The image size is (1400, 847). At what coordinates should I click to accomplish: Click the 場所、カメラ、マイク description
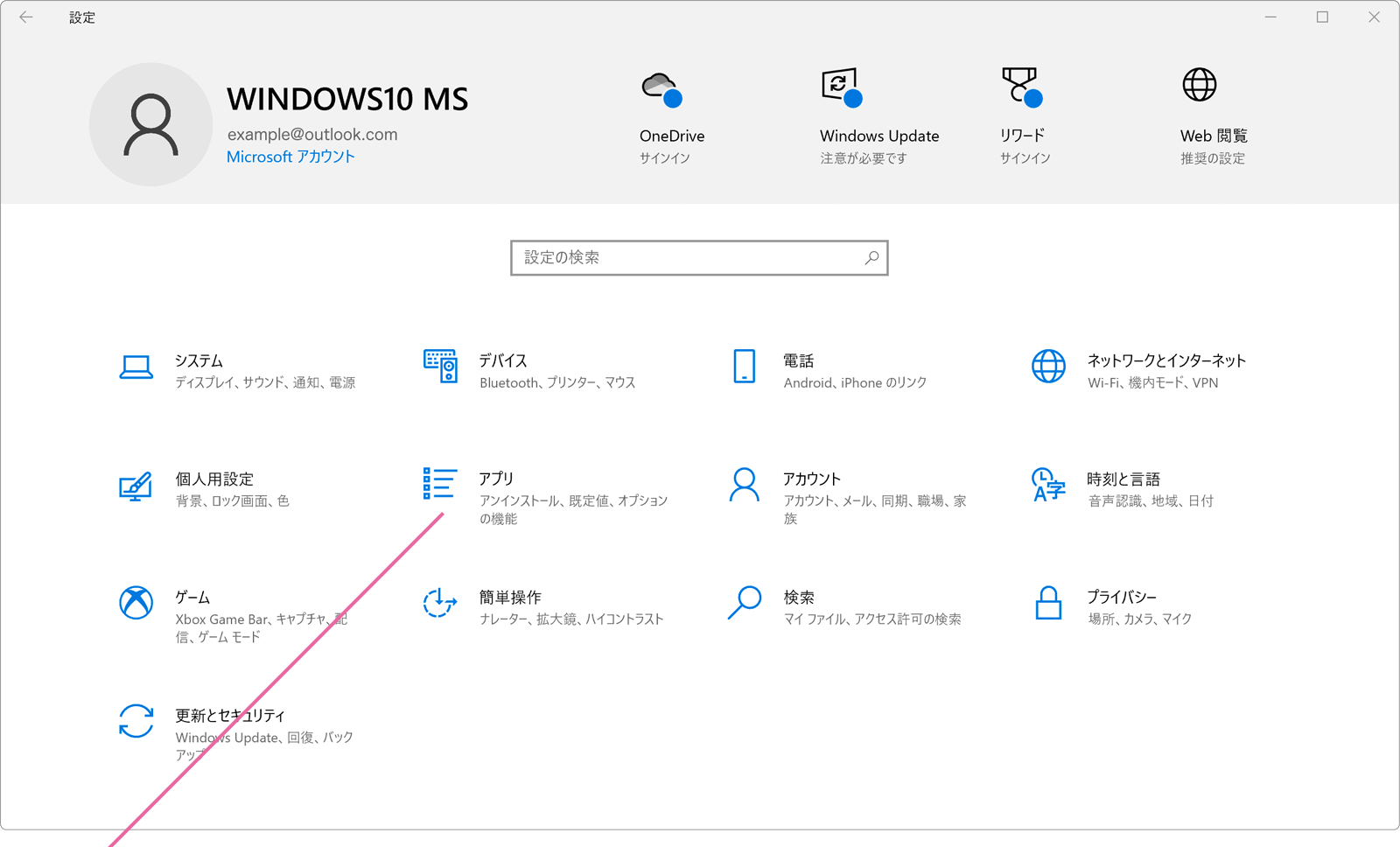(1140, 619)
